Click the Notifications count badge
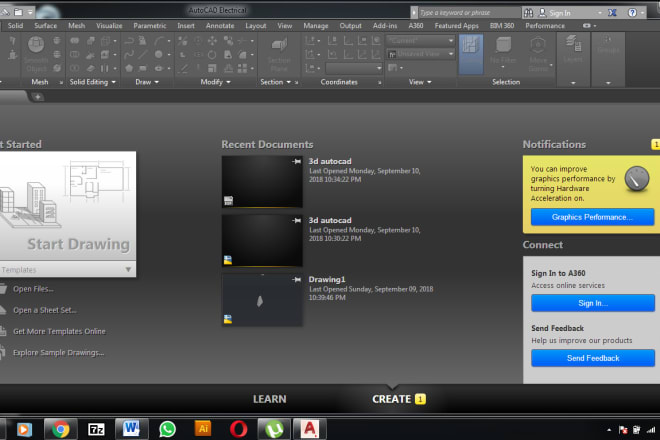The width and height of the screenshot is (660, 440). pyautogui.click(x=655, y=144)
